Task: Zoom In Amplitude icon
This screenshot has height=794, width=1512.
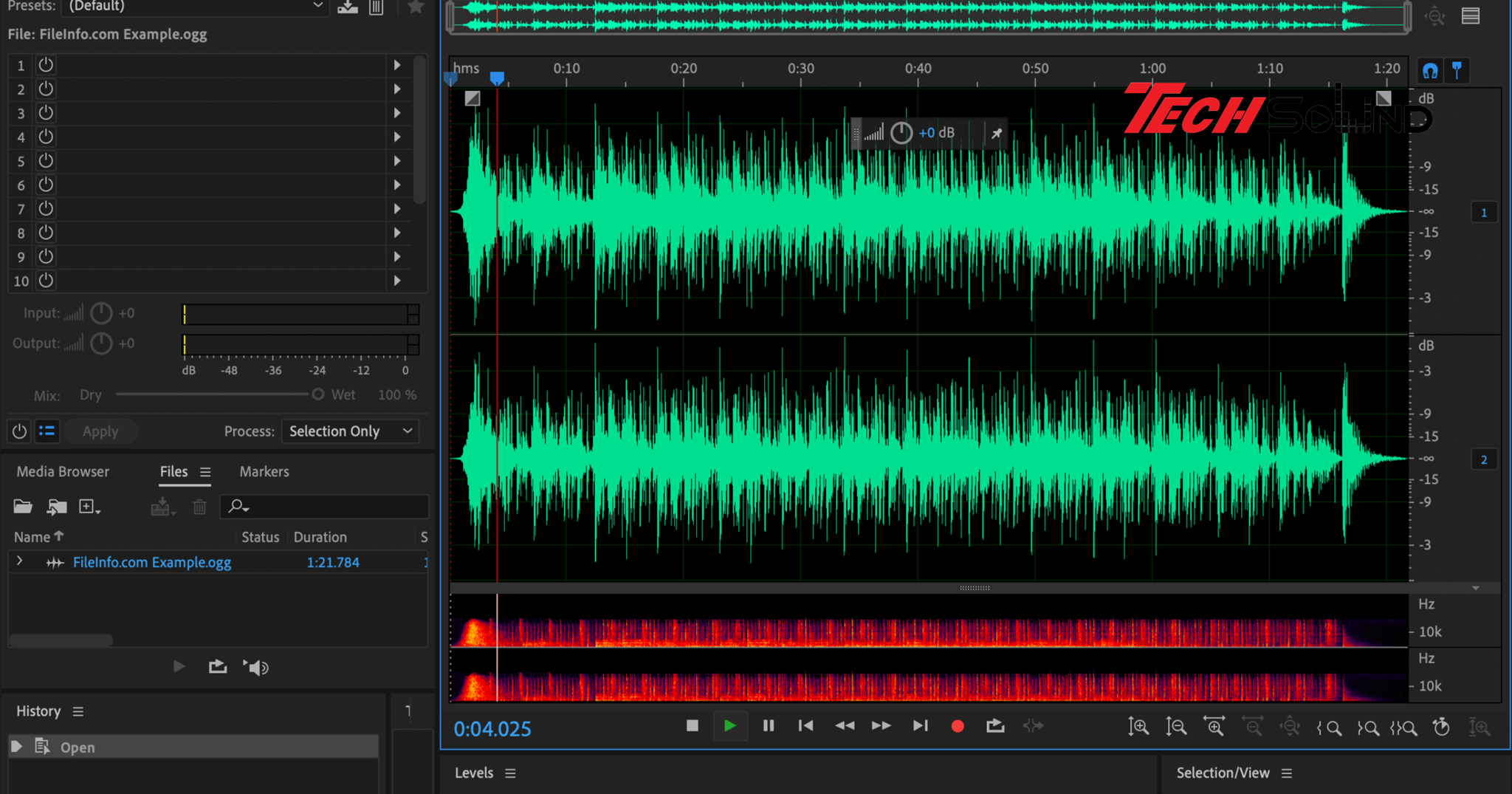Action: (x=1138, y=727)
